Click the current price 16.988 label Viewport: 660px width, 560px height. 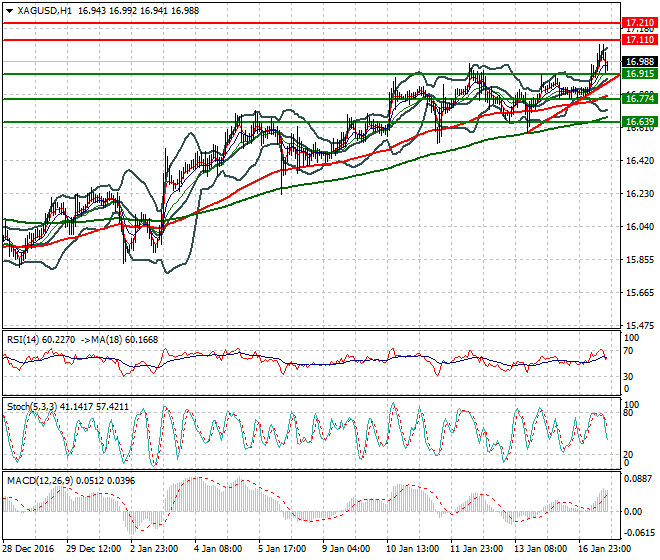(x=639, y=61)
